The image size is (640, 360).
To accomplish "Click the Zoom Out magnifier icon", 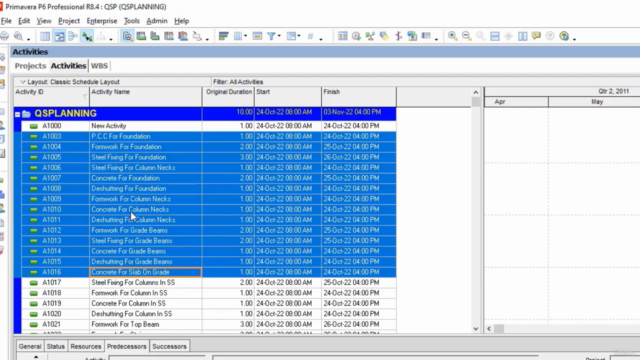I will tap(467, 36).
